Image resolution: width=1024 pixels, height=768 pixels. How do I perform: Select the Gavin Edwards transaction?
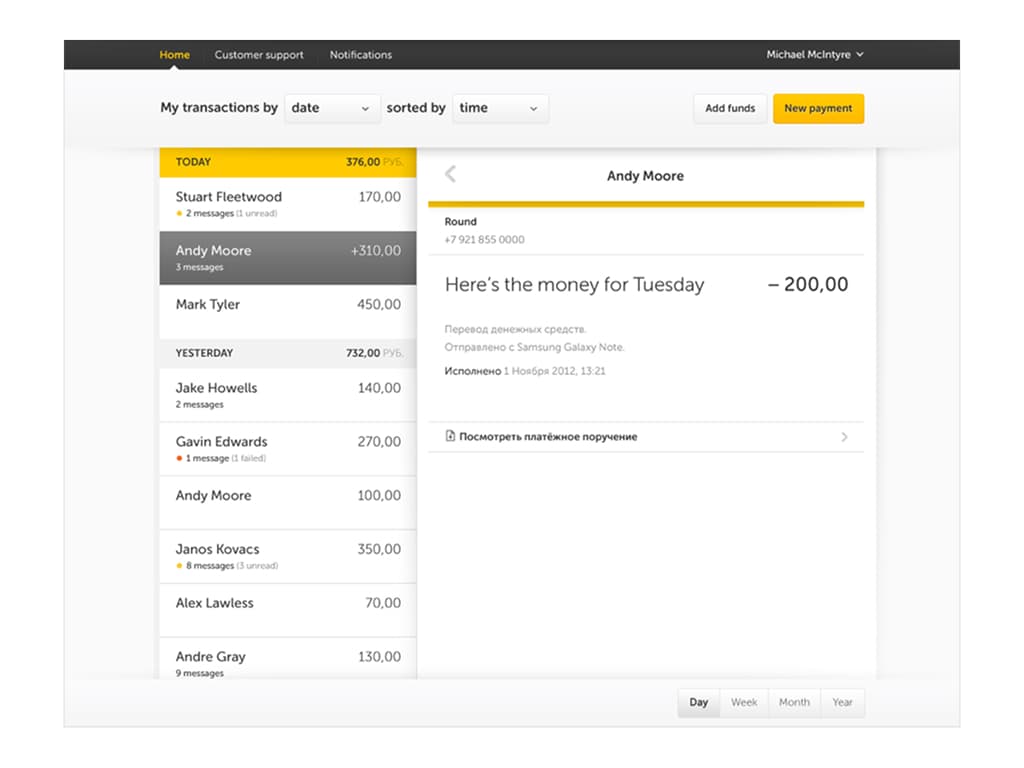coord(288,449)
